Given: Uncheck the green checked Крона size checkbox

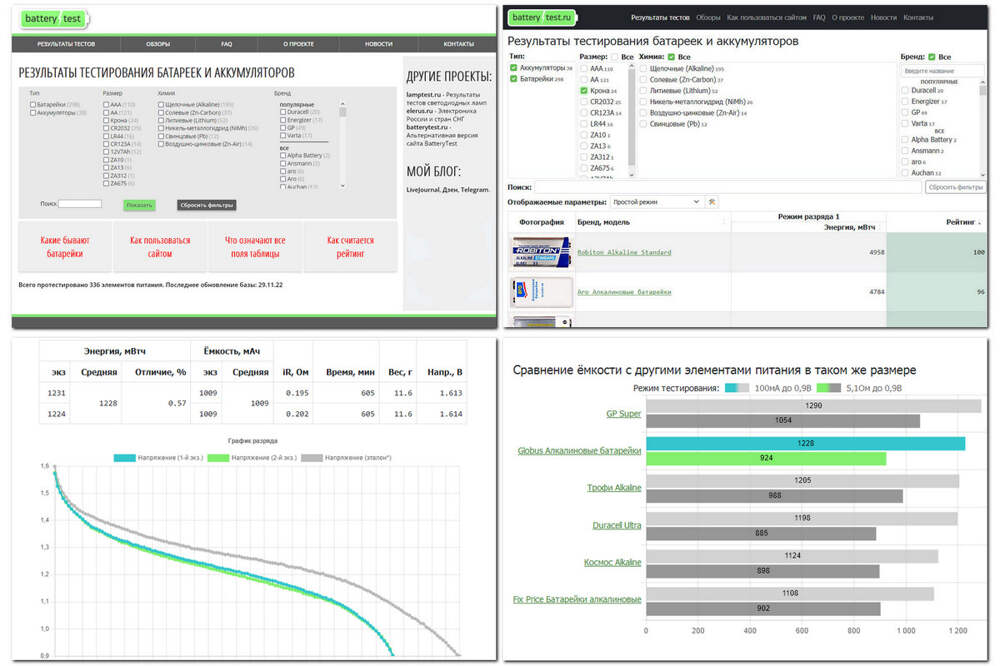Looking at the screenshot, I should click(584, 91).
